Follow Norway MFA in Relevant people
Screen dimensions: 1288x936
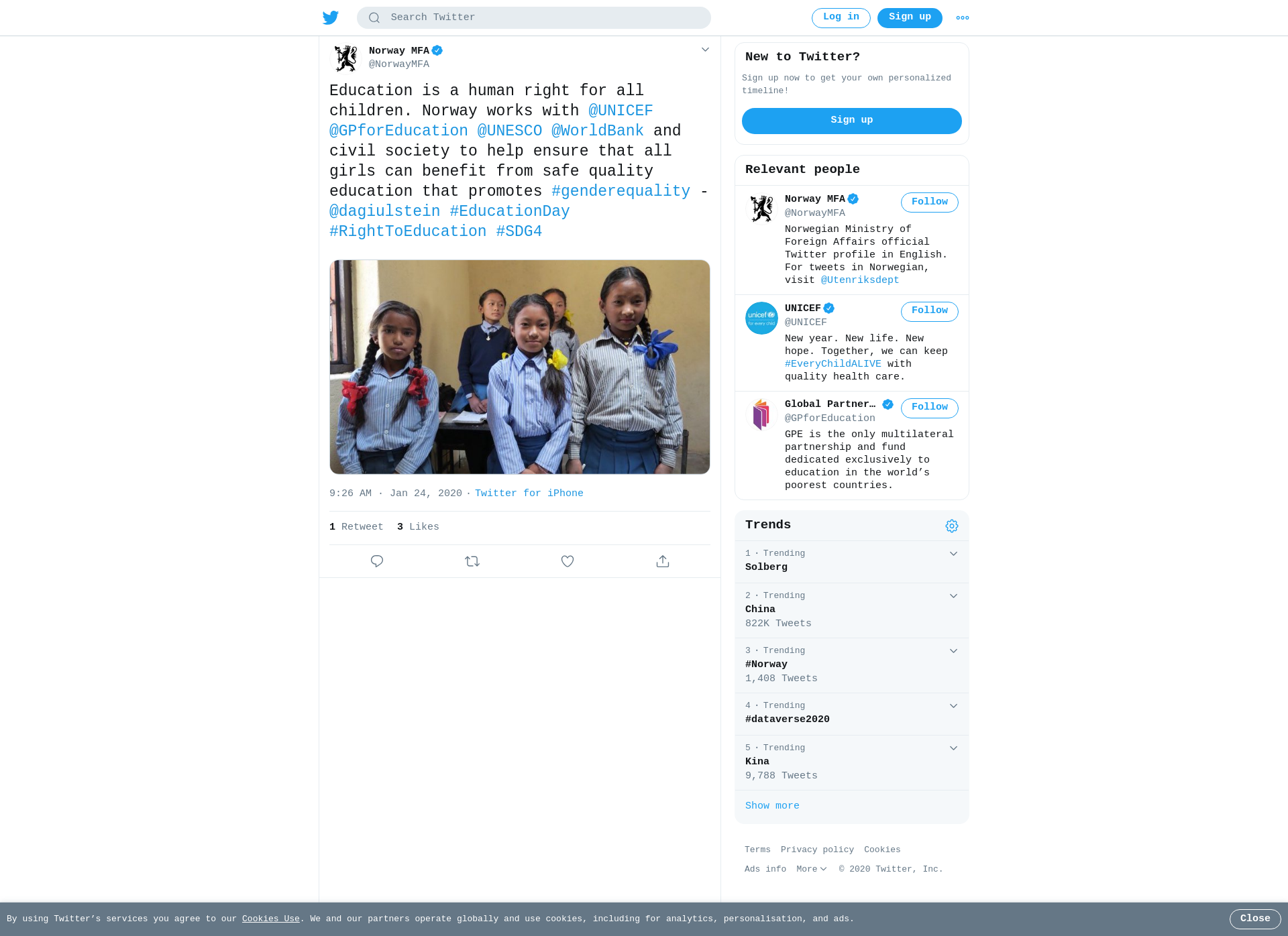(930, 202)
